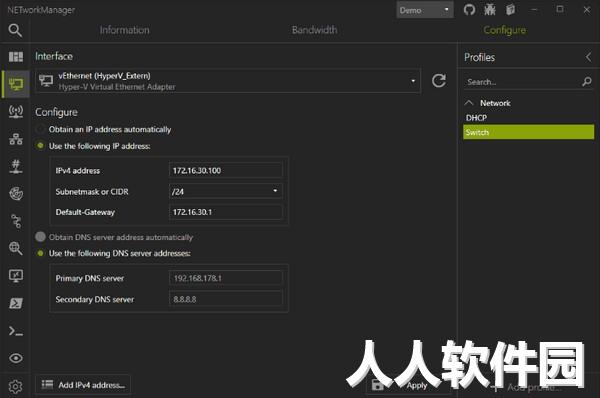Switch to the Bandwidth tab
Screen dimensions: 600x398
point(315,30)
